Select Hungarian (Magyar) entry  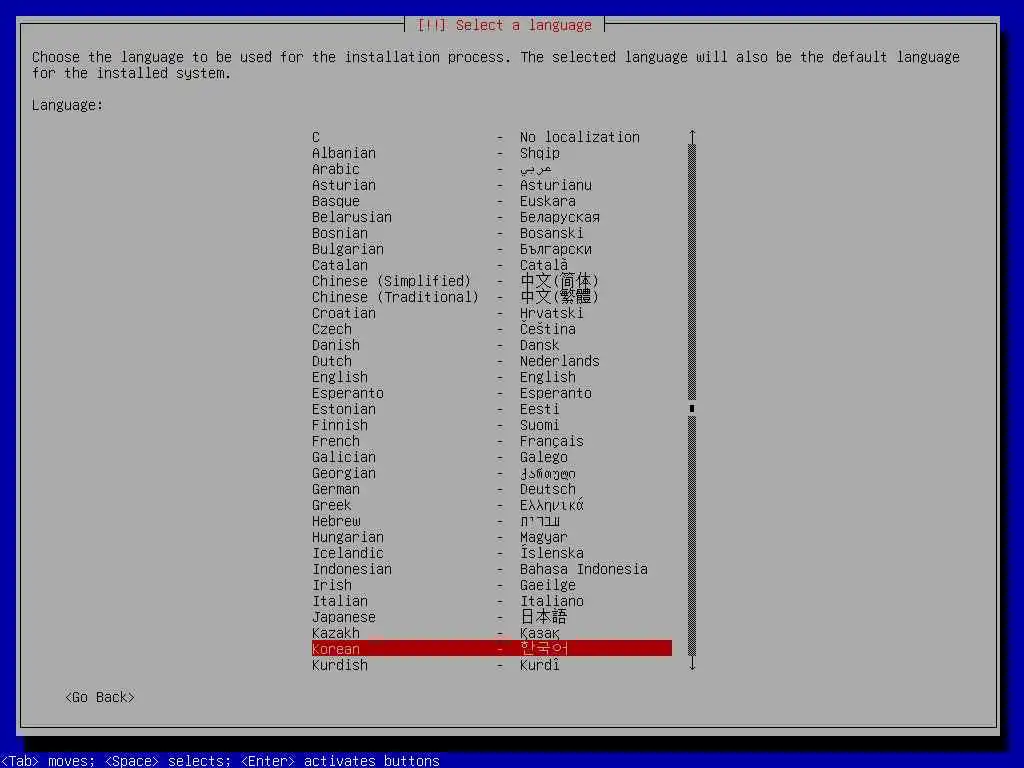[492, 537]
